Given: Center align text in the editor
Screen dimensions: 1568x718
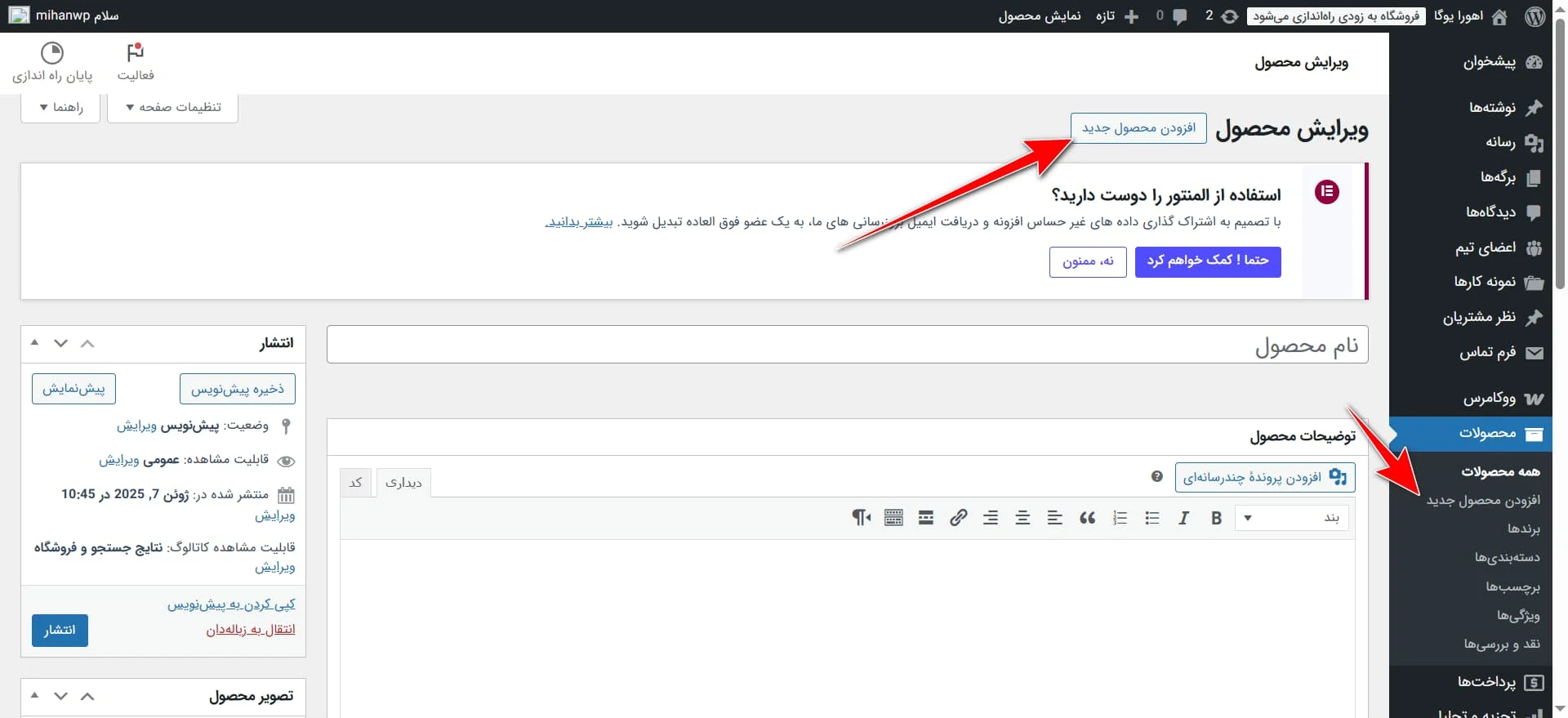Looking at the screenshot, I should pos(1022,518).
